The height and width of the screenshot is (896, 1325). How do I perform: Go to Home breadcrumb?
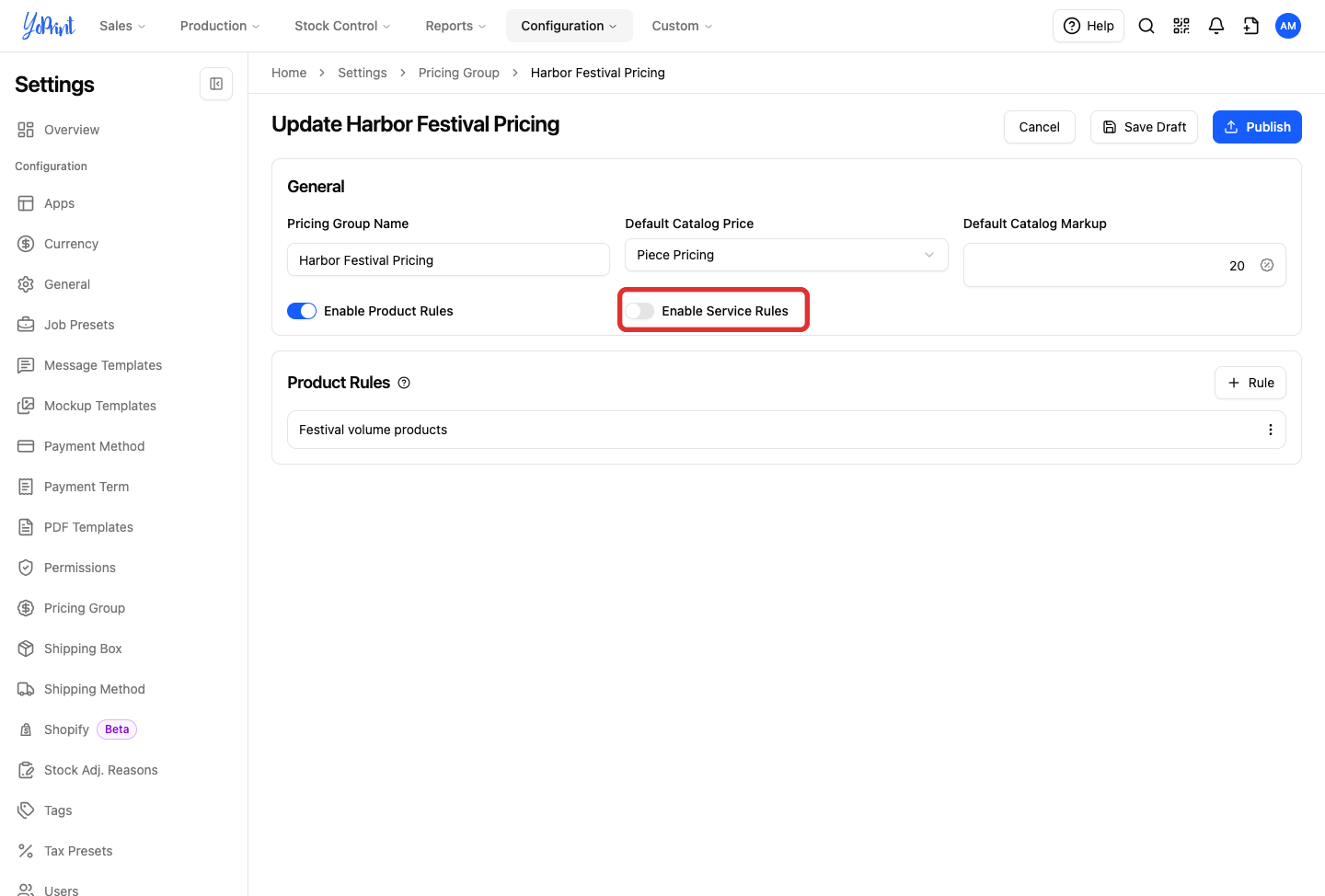(289, 73)
